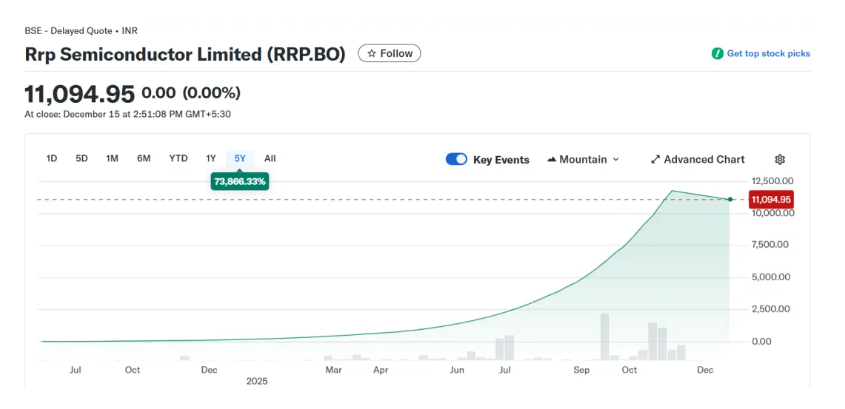Show All time range data
This screenshot has width=845, height=409.
click(270, 158)
